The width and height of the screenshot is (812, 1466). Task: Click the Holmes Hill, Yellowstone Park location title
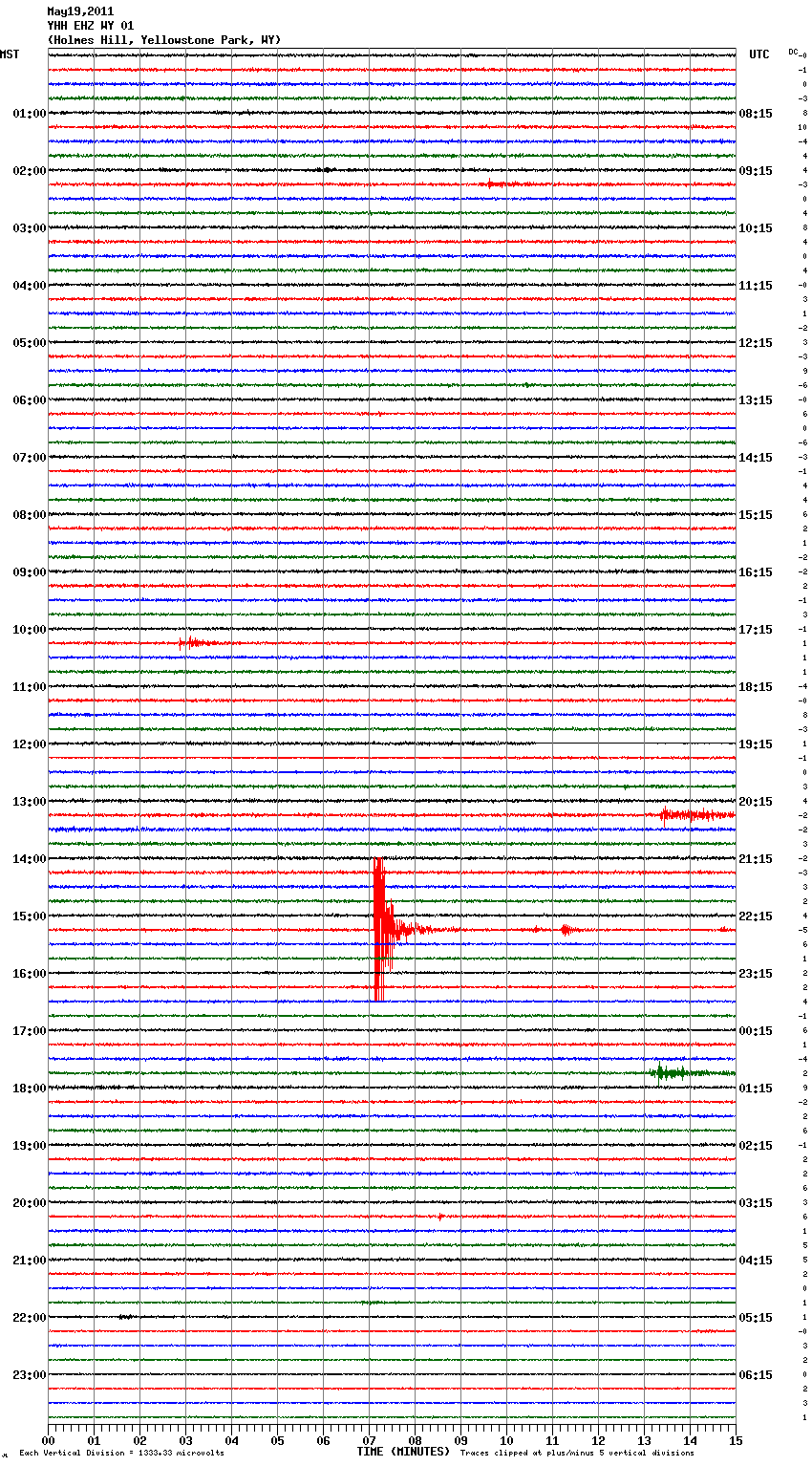164,40
